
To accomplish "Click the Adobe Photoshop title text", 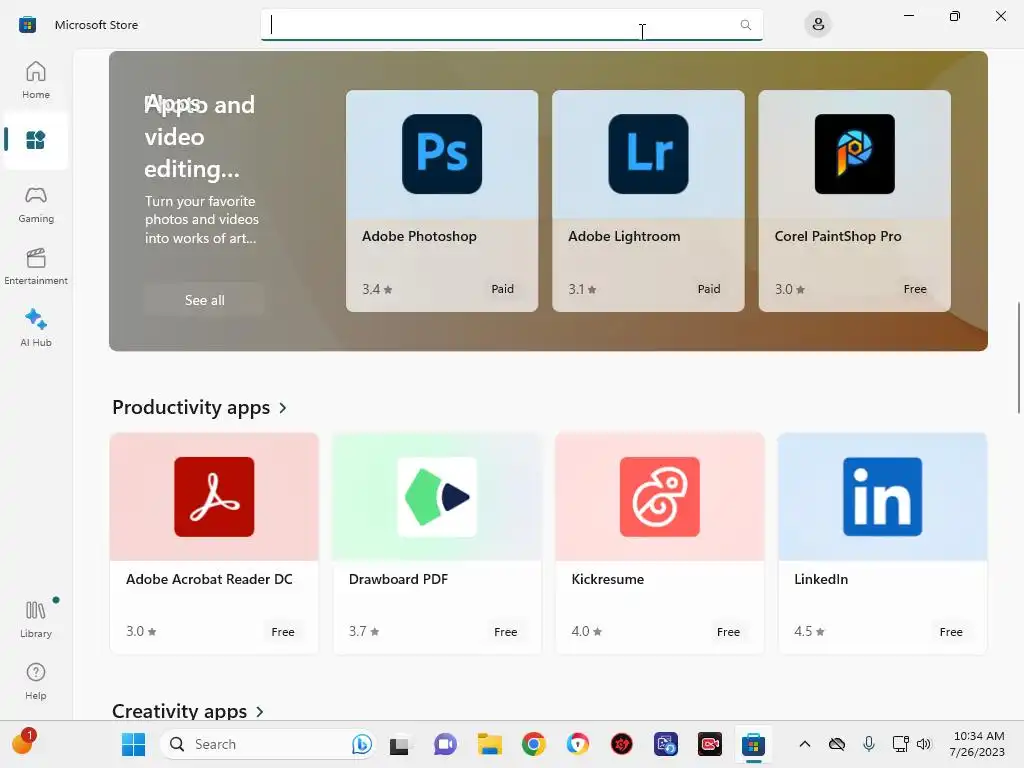I will point(419,236).
